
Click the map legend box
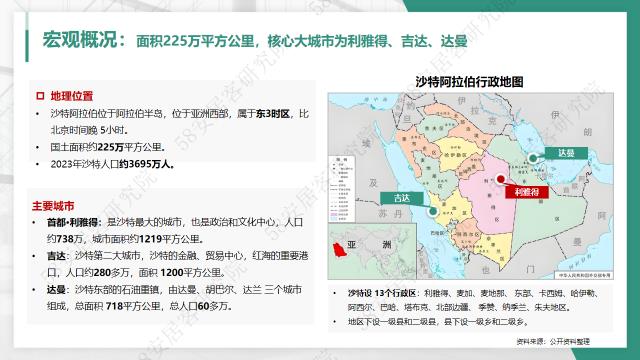point(342,189)
